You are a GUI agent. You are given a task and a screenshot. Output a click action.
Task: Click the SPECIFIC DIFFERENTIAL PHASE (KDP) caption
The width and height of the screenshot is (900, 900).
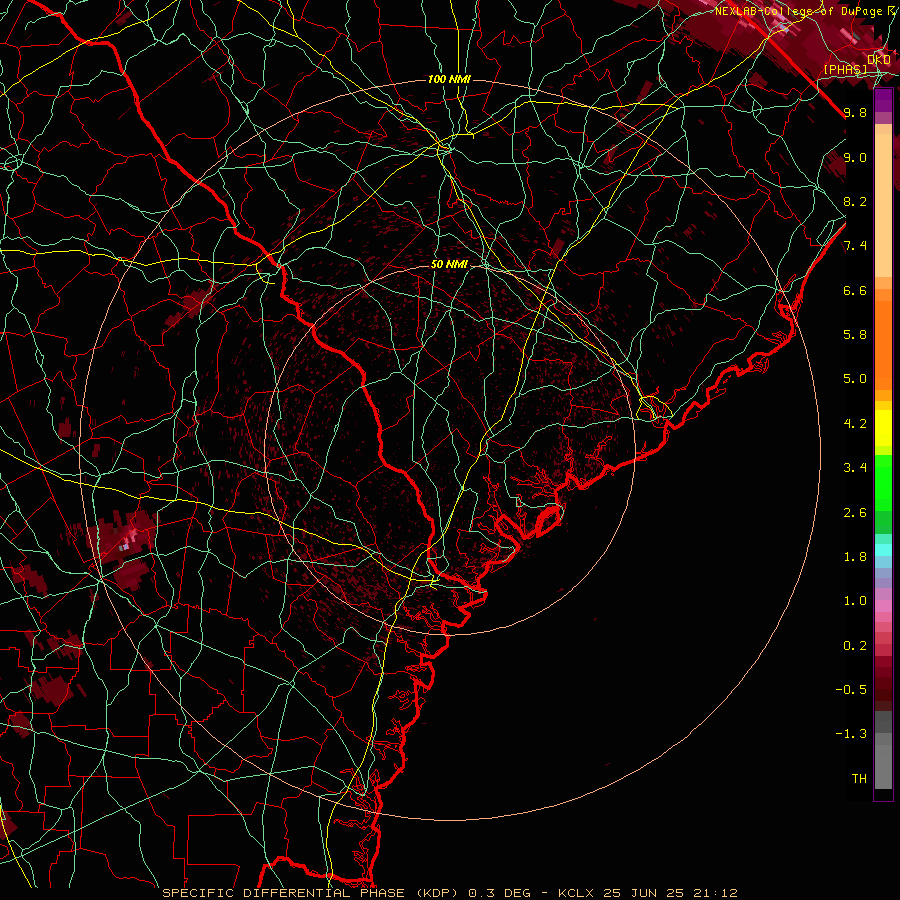312,893
